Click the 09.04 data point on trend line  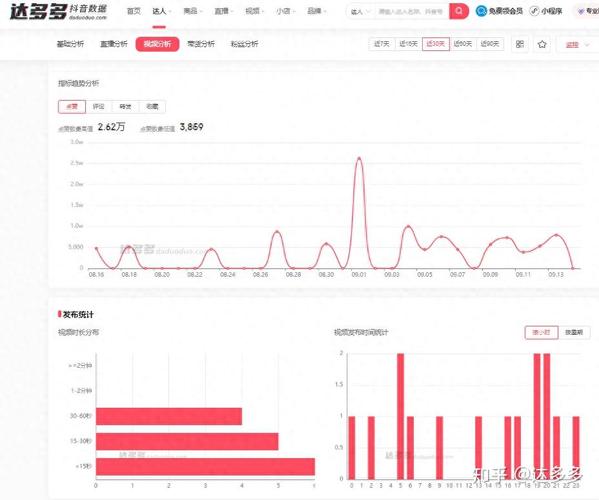coord(408,227)
